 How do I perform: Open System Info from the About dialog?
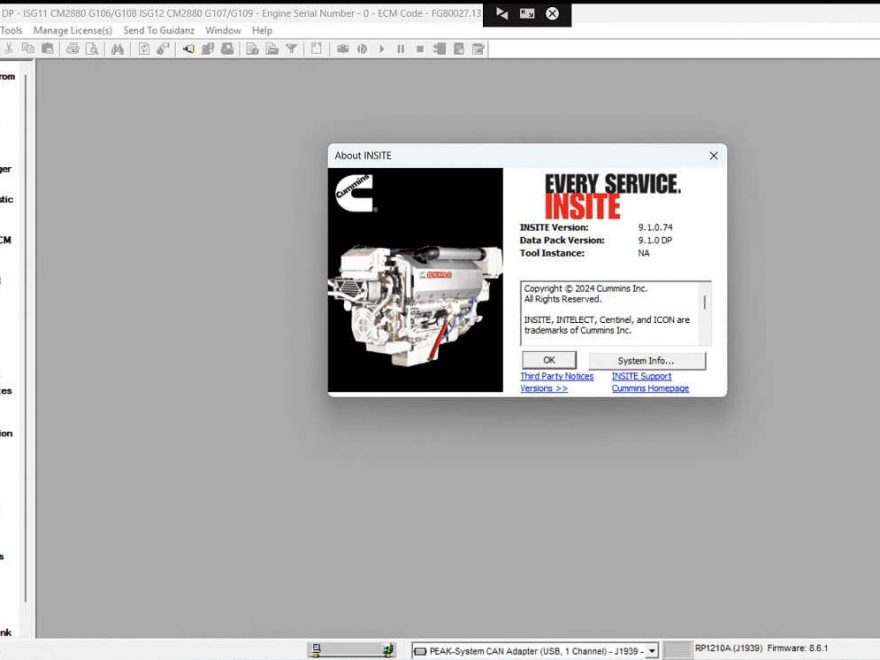click(x=647, y=360)
